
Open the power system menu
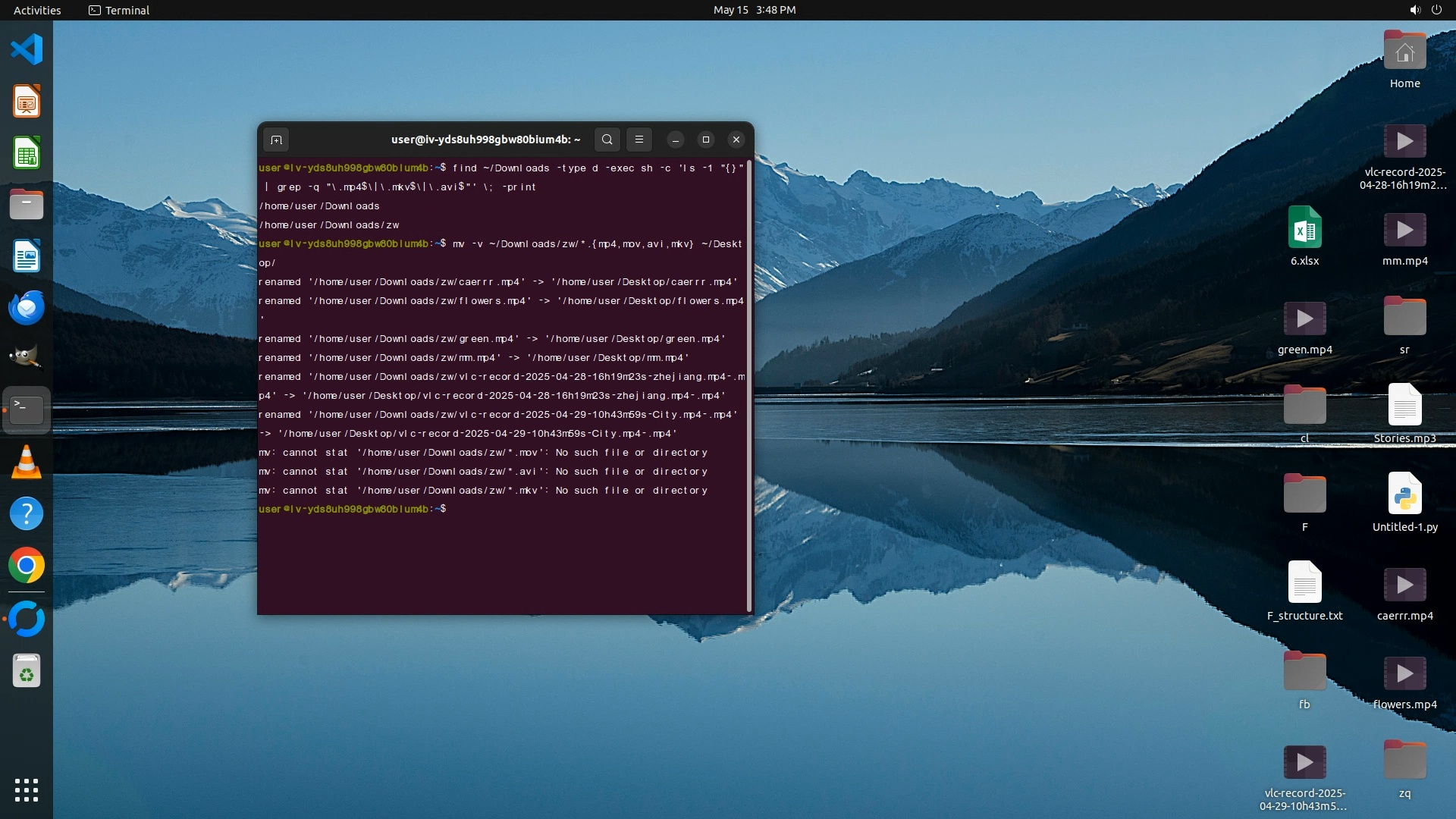1436,10
